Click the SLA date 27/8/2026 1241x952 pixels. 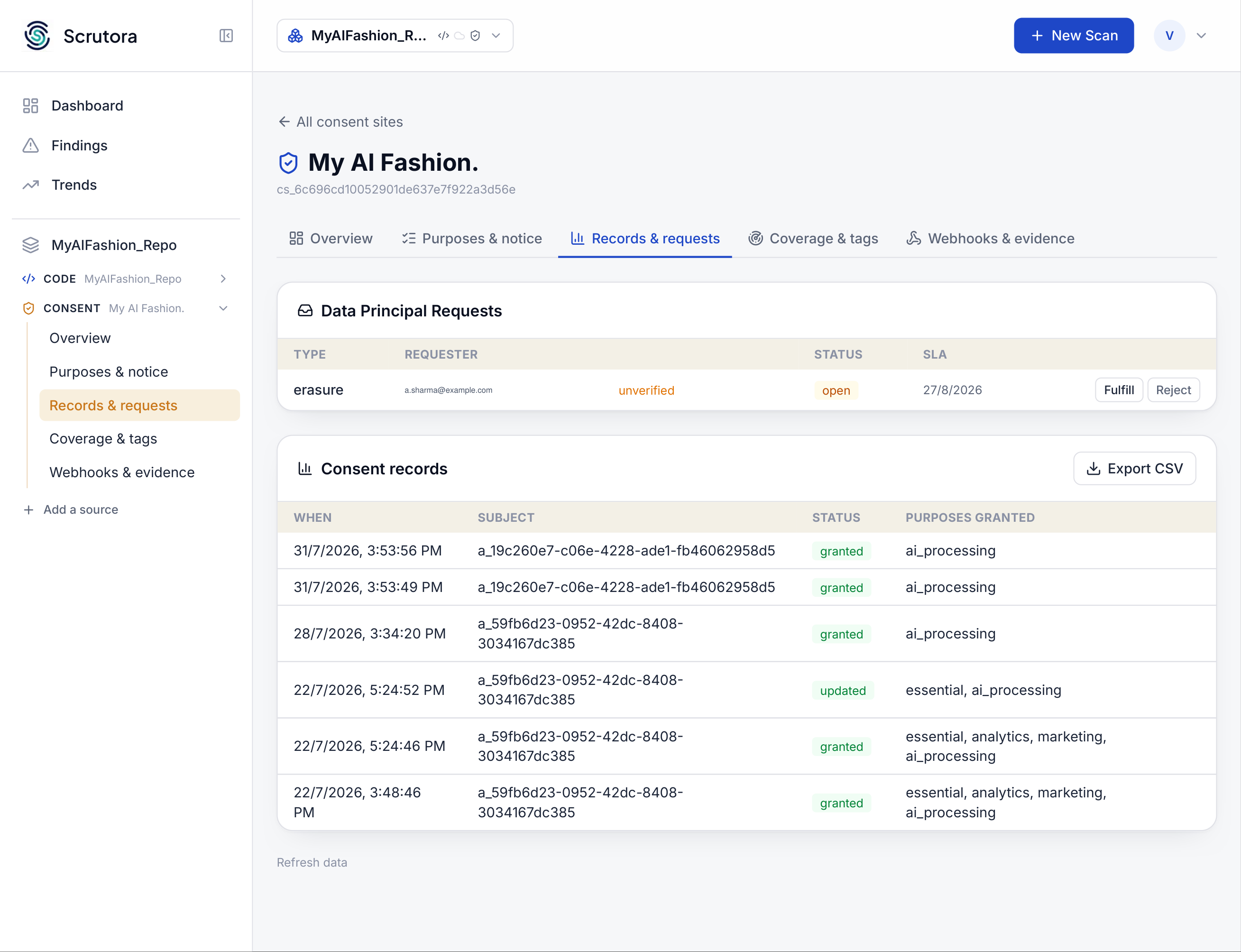[x=952, y=390]
